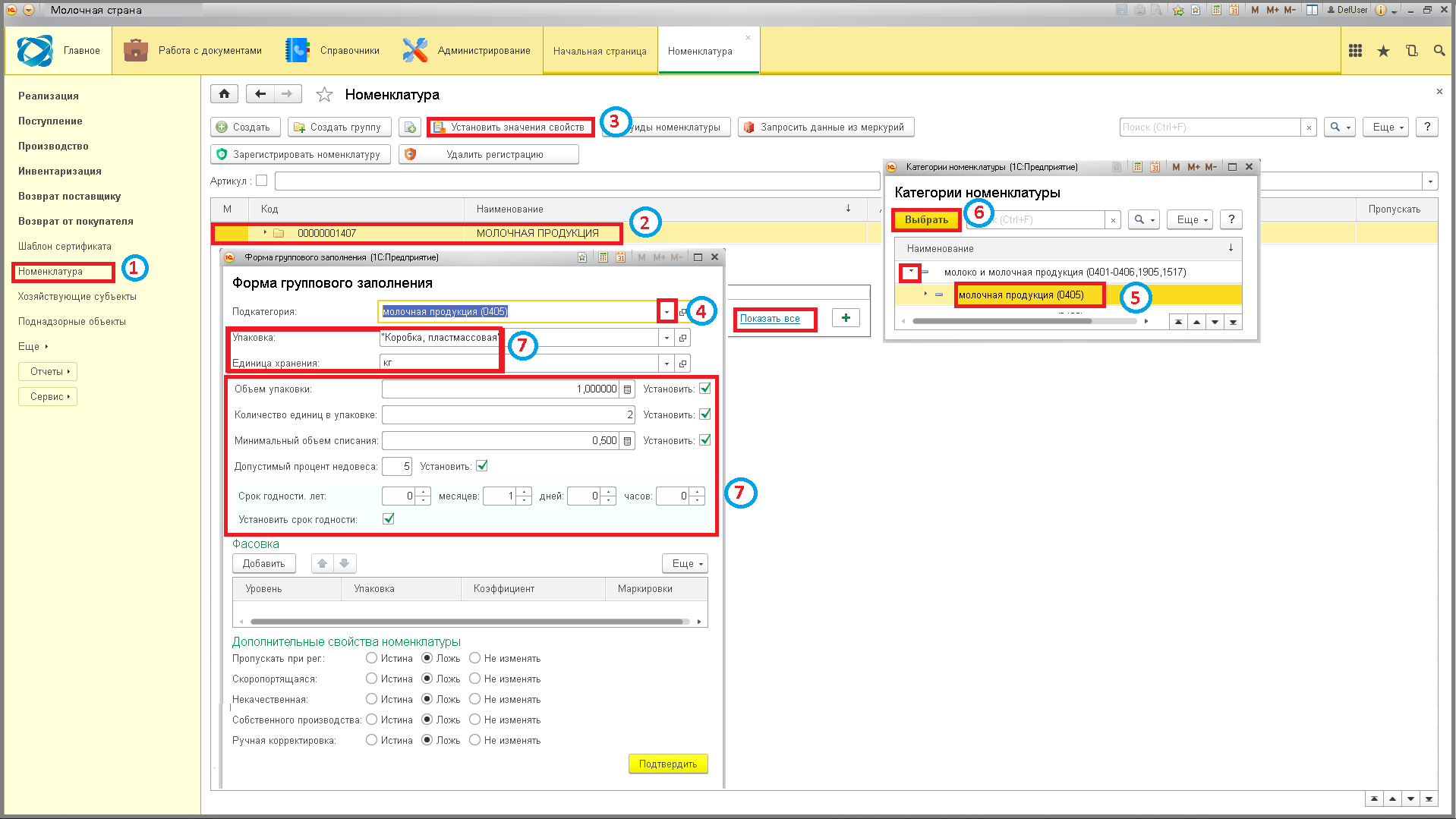Click the fasovka move up arrow icon
Viewport: 1456px width, 819px height.
(323, 563)
